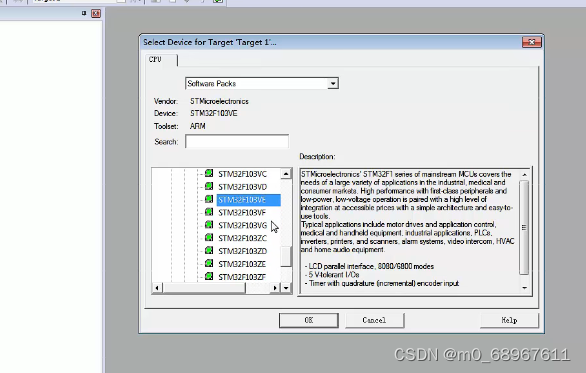Close the Select Device dialog

point(531,42)
